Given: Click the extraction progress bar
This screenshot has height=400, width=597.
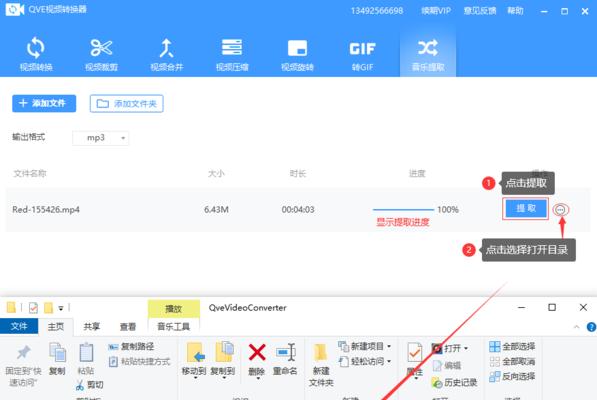Looking at the screenshot, I should pos(403,209).
